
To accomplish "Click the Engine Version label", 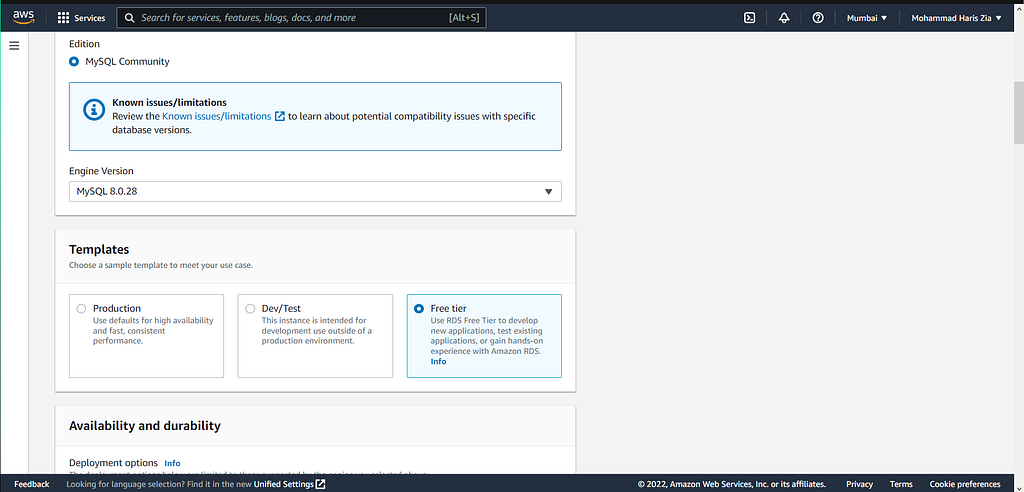I will [101, 171].
